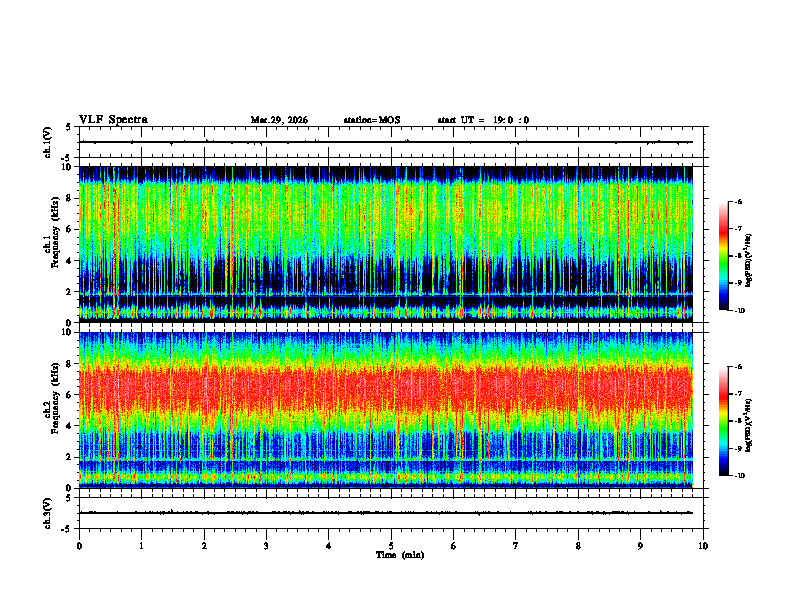The width and height of the screenshot is (792, 612).
Task: Click the ch.1 color bar "log(PSD)" unit label
Action: (x=749, y=260)
